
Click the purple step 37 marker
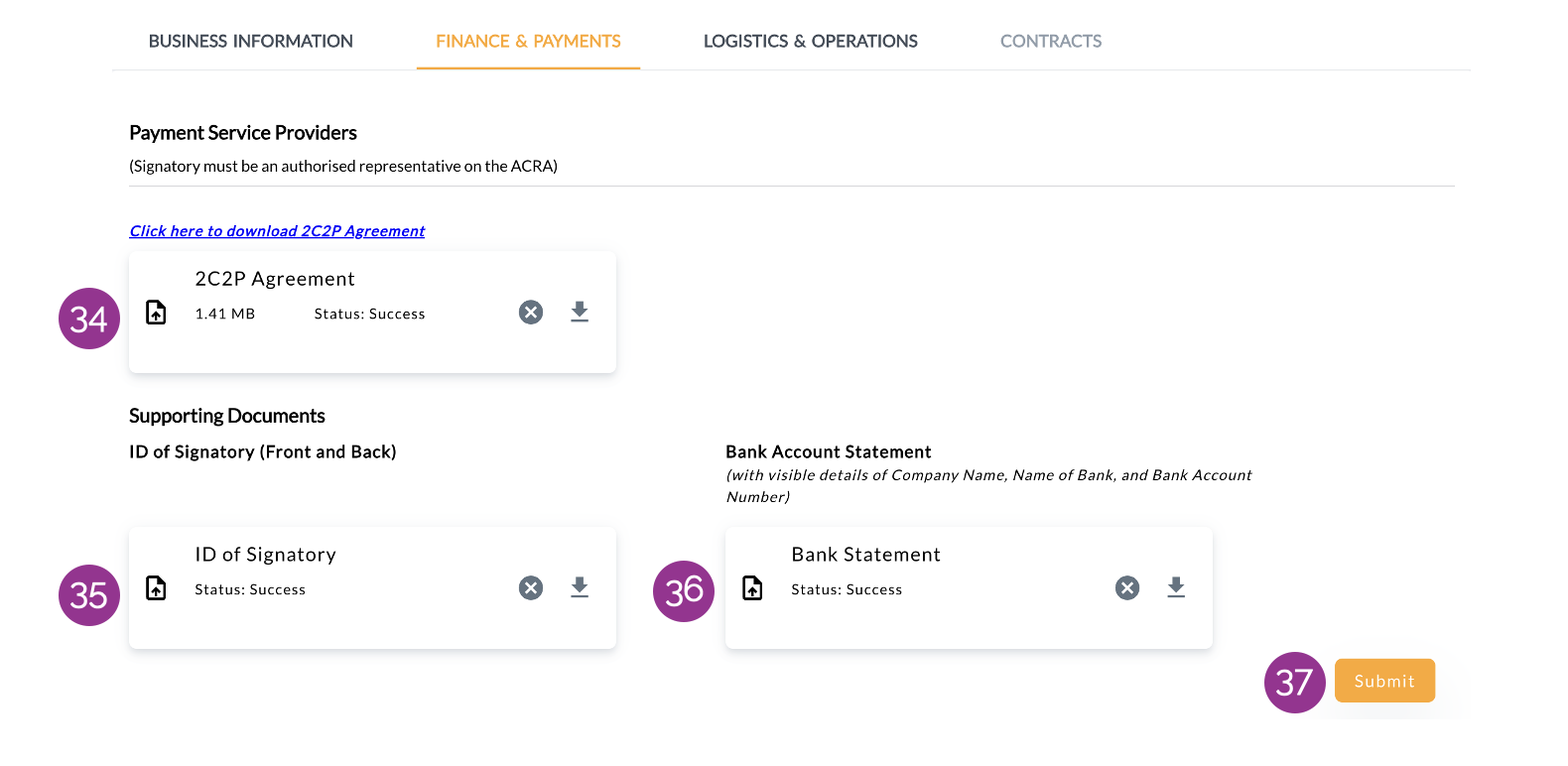[1295, 683]
